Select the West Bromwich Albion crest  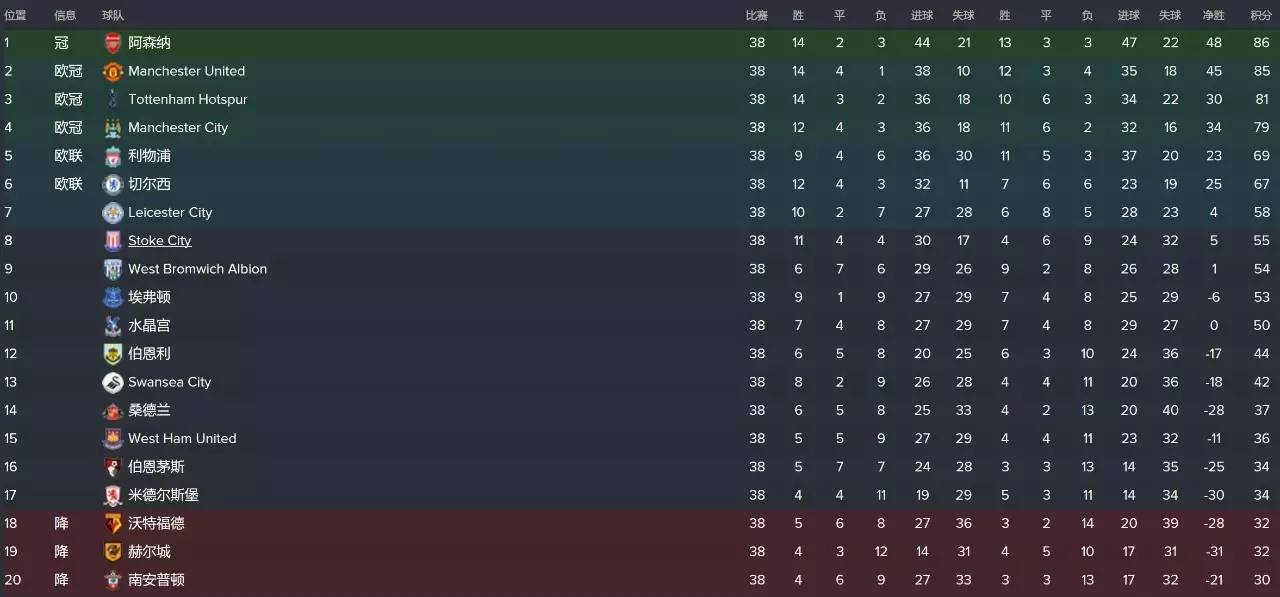pyautogui.click(x=113, y=269)
